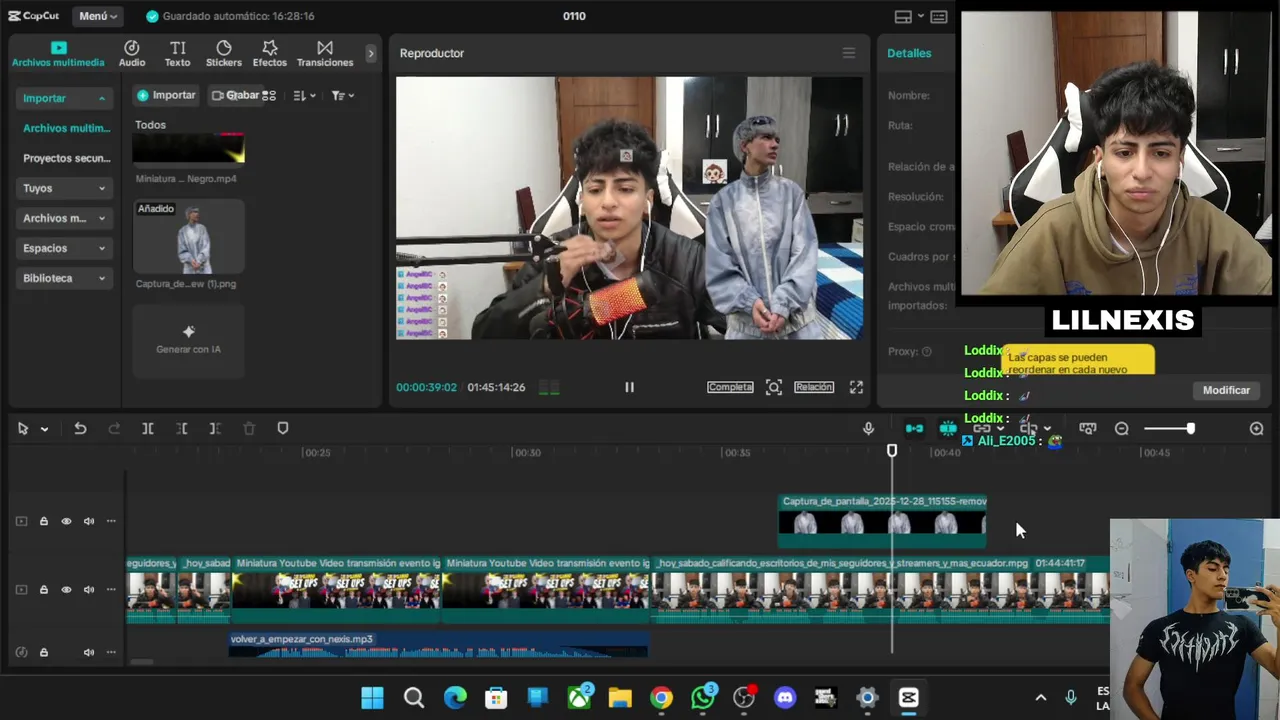Image resolution: width=1280 pixels, height=720 pixels.
Task: Click the delete-left trim tool
Action: (x=181, y=428)
